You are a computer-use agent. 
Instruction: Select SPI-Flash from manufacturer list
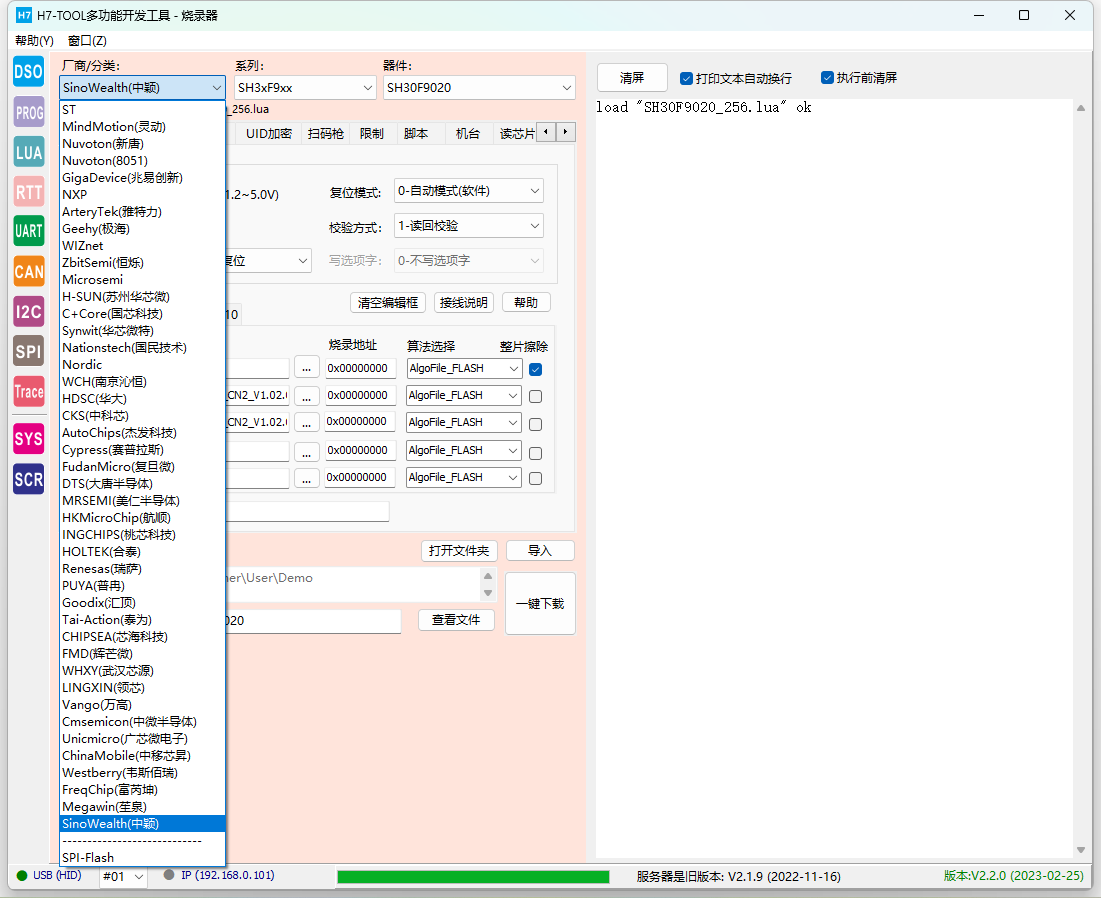[x=142, y=857]
